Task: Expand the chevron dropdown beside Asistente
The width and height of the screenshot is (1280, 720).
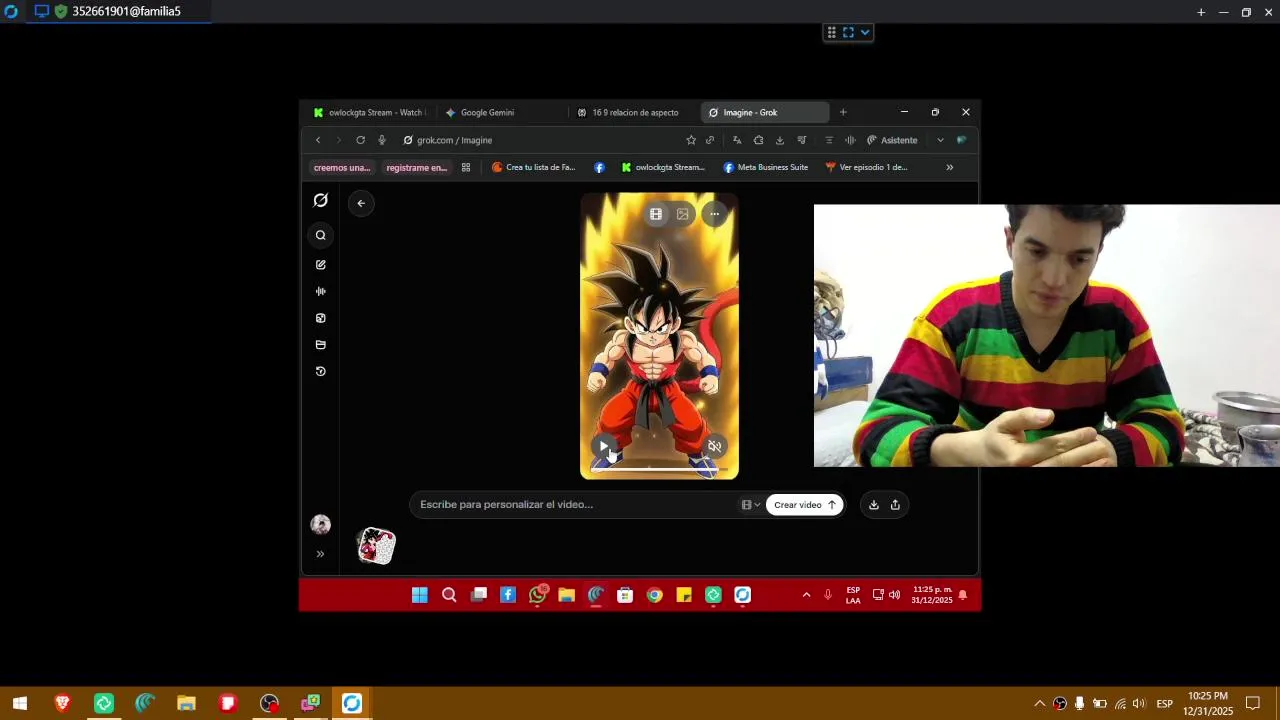Action: click(x=940, y=140)
